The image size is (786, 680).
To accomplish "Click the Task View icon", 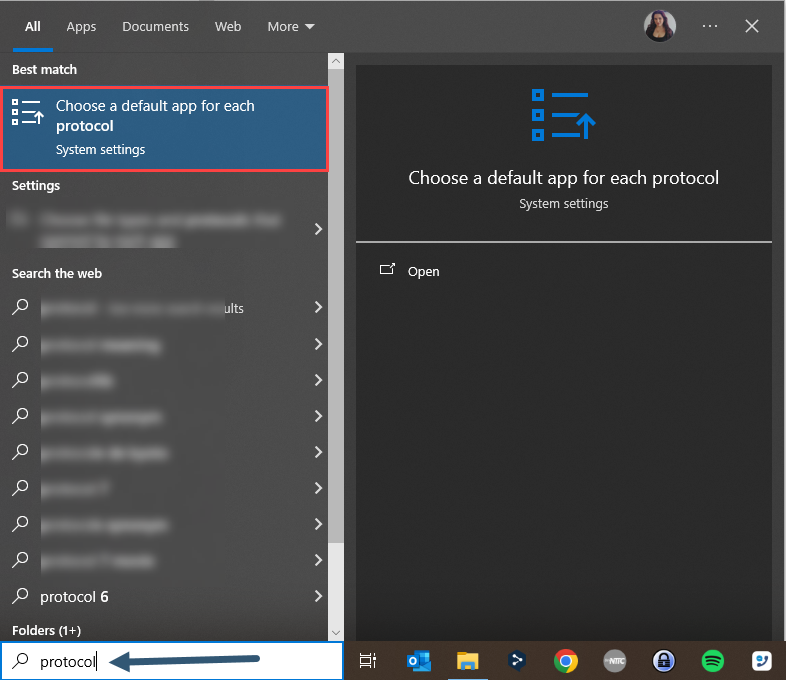I will pos(368,661).
